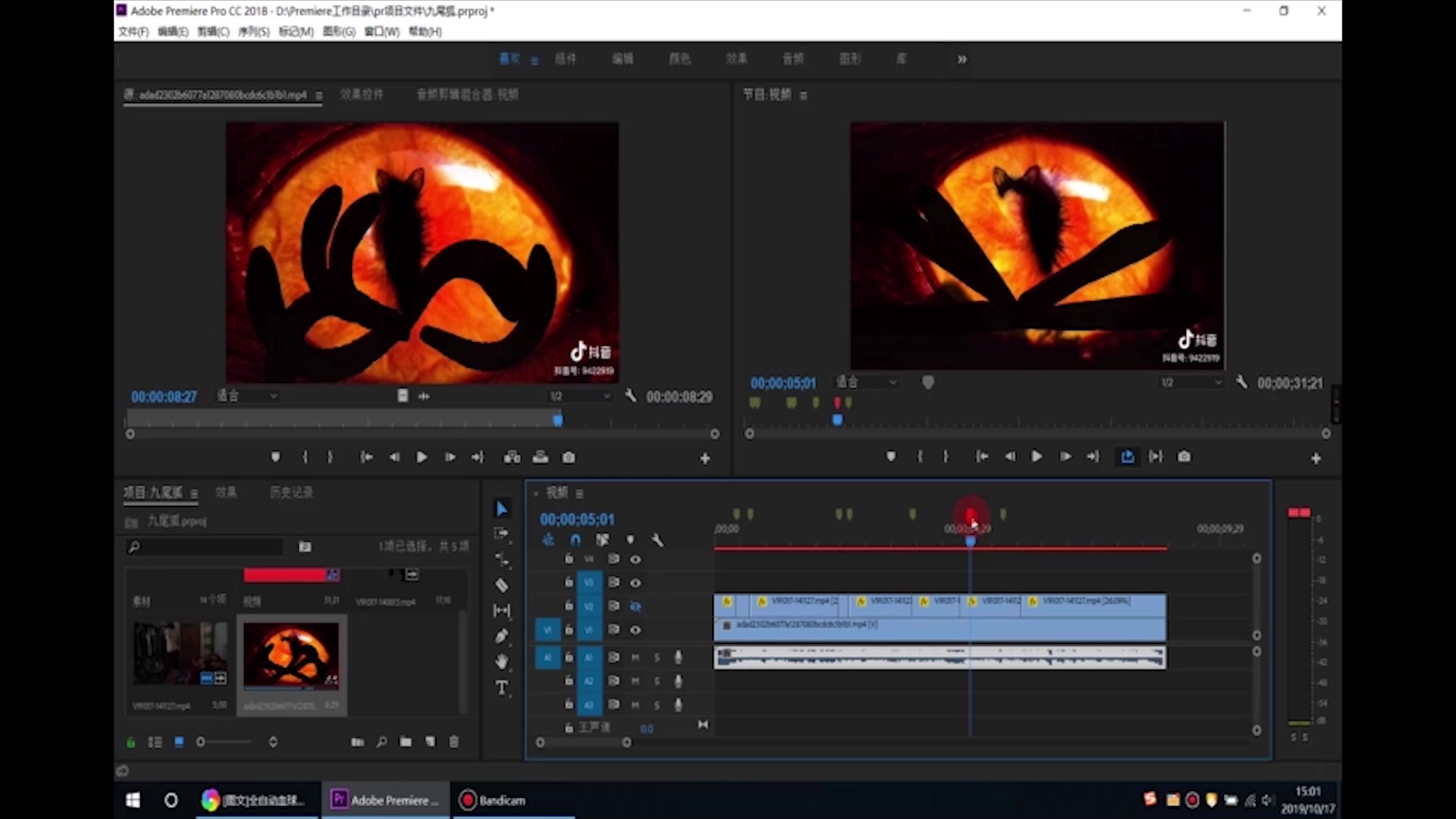Click New Item icon in Project panel

click(430, 742)
